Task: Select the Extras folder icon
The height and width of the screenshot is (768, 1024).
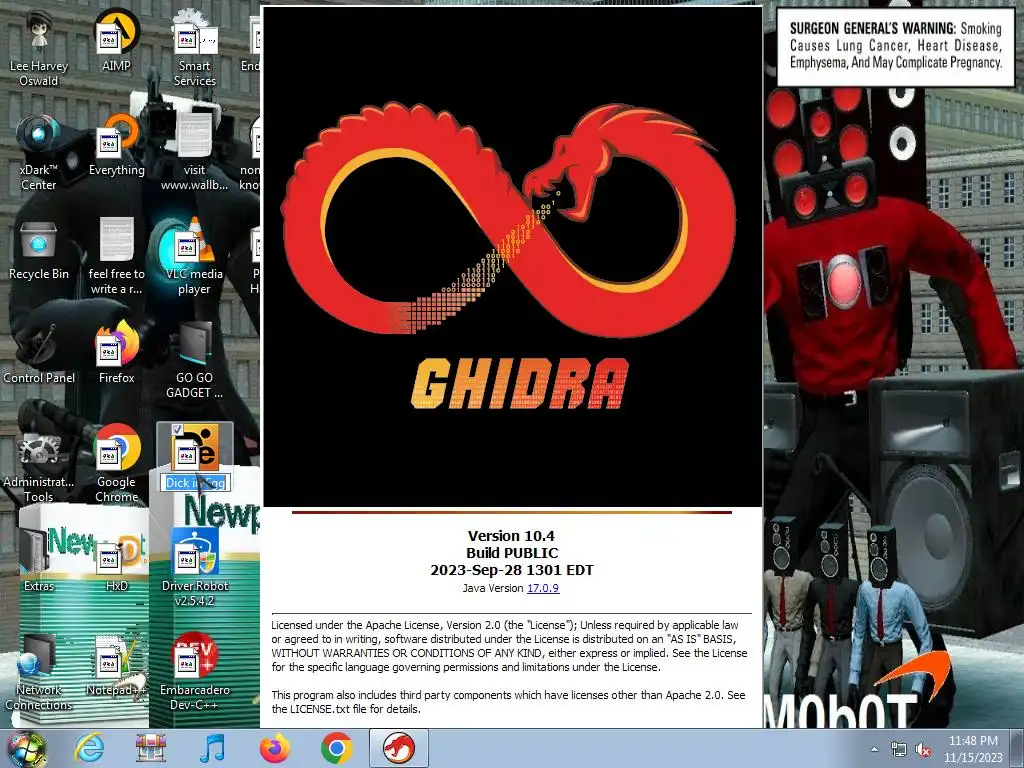Action: [x=39, y=560]
